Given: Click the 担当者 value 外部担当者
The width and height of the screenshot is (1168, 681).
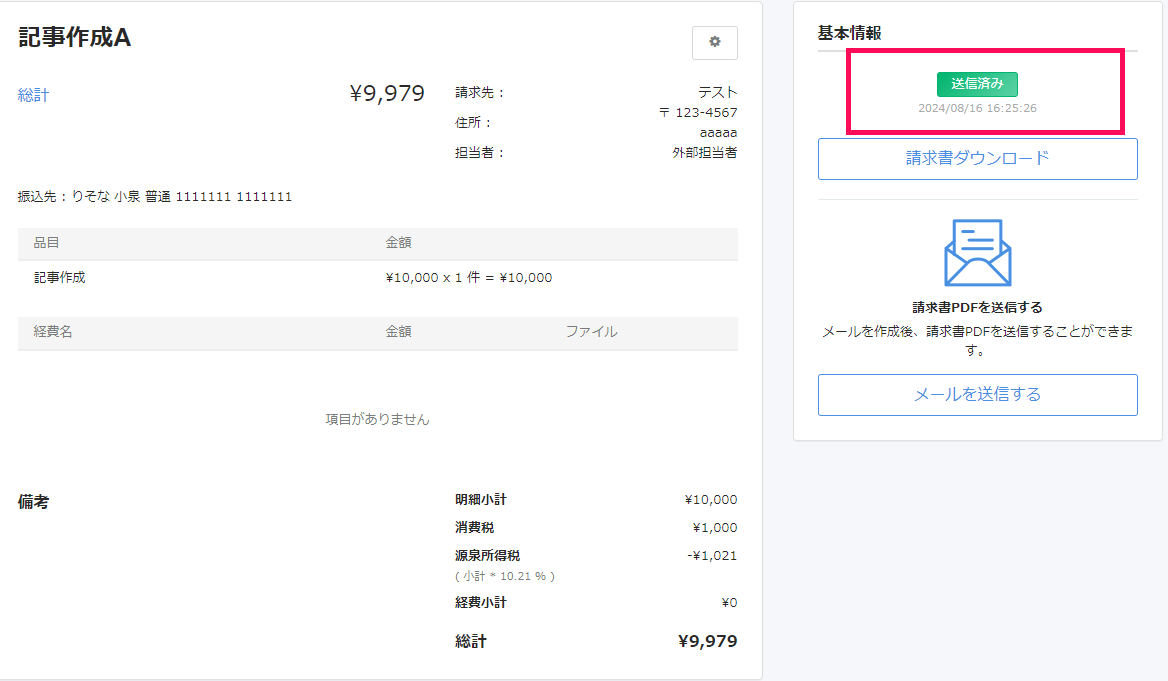Looking at the screenshot, I should tap(705, 153).
